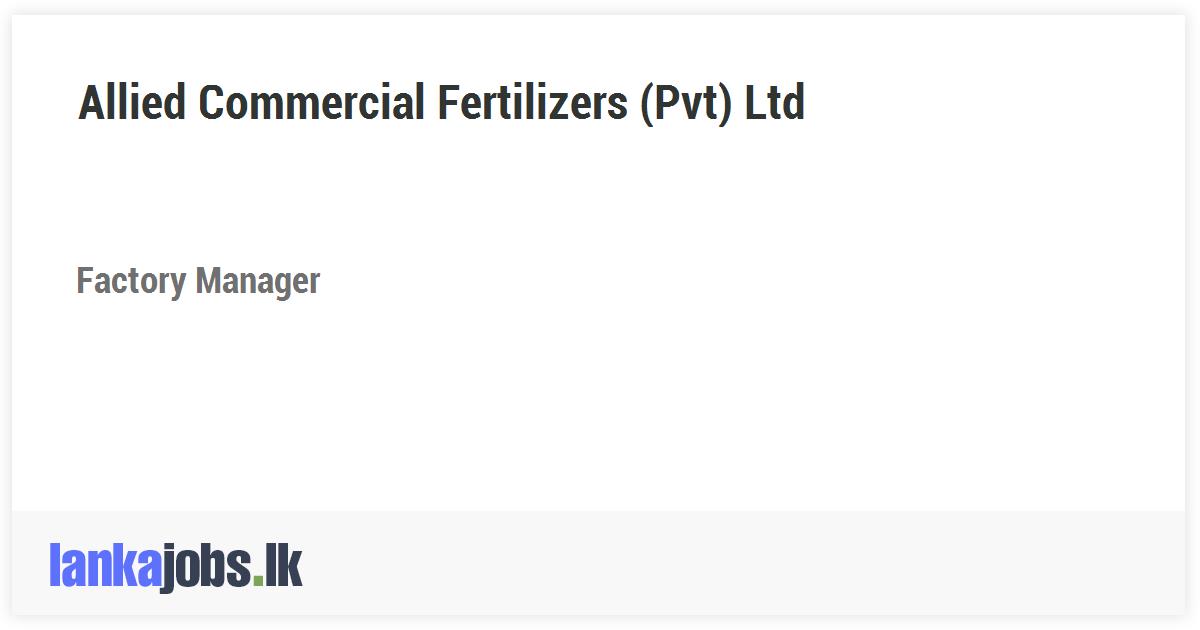Viewport: 1200px width, 630px height.
Task: Click the lankajobs.lk logo
Action: [x=176, y=566]
